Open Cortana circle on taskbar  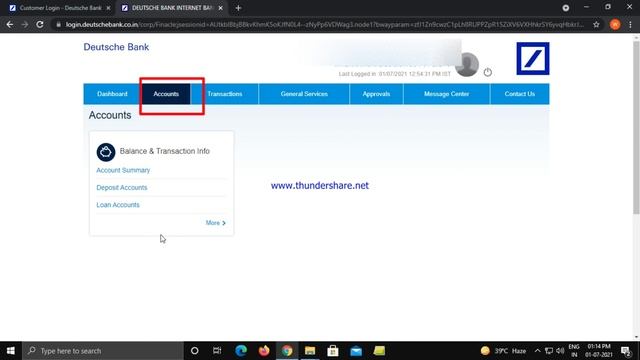pyautogui.click(x=195, y=351)
